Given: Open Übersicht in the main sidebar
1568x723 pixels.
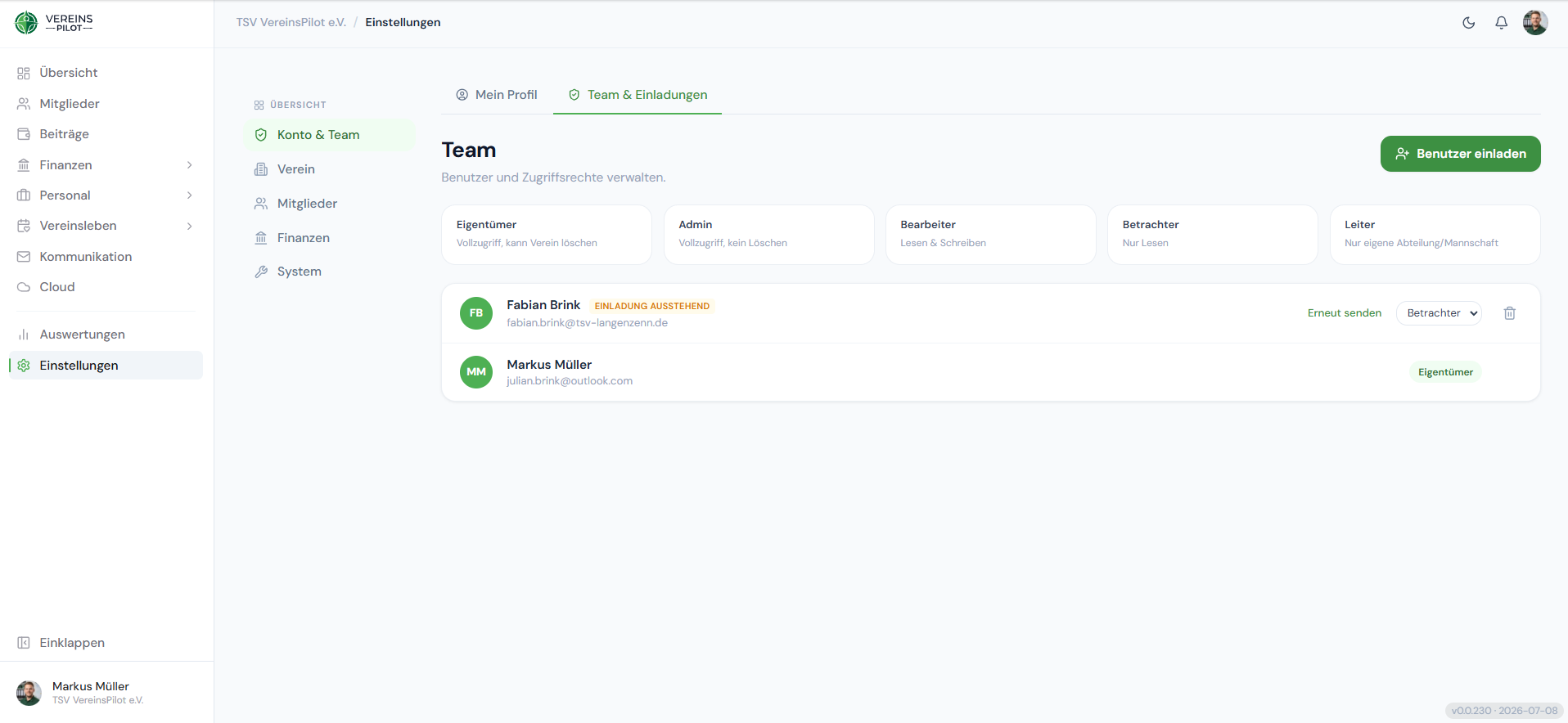Looking at the screenshot, I should click(106, 73).
